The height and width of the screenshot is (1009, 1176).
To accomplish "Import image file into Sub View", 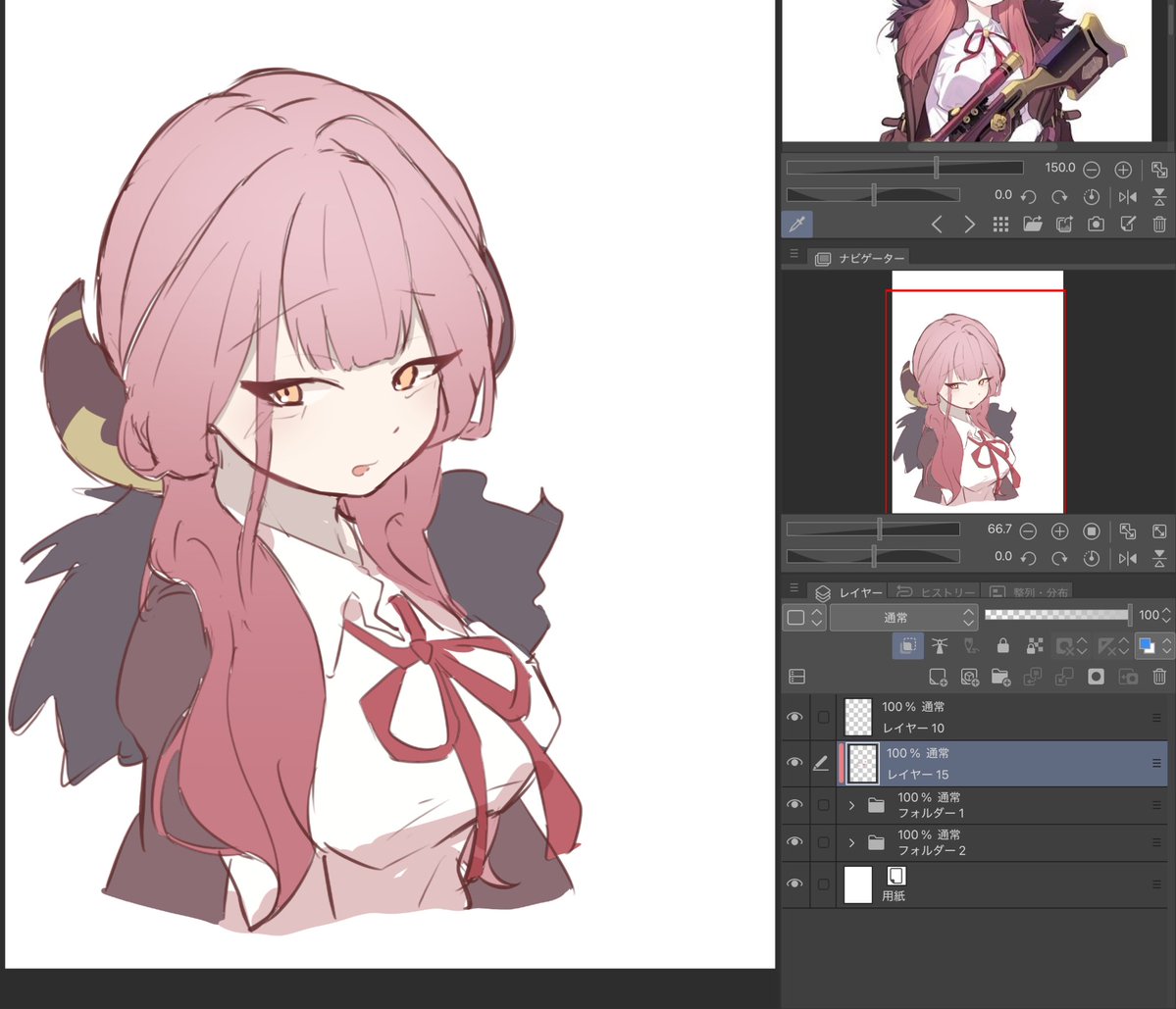I will pos(1033,225).
